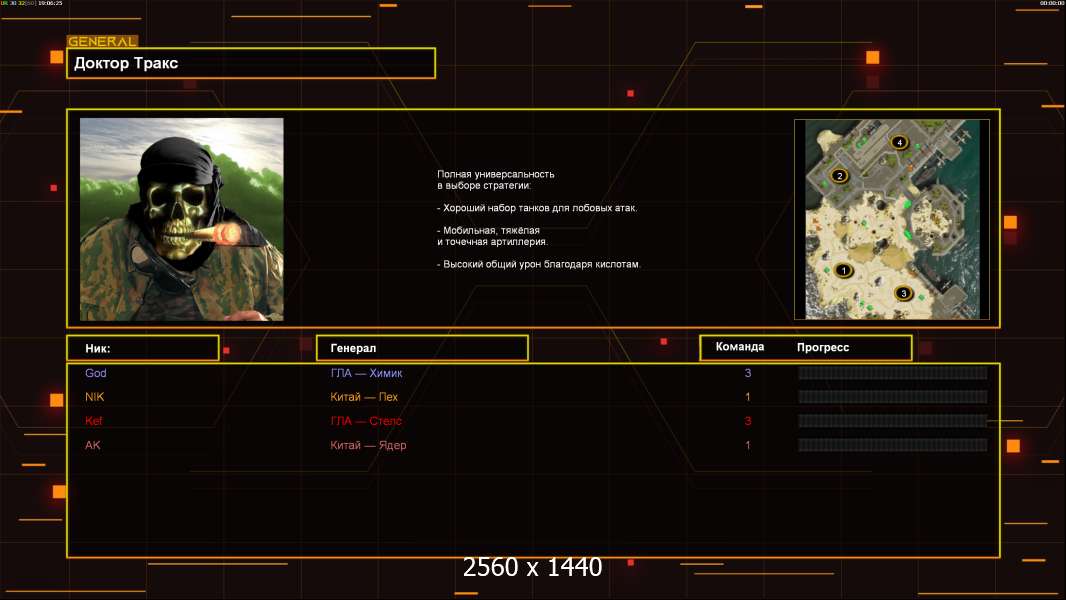Image resolution: width=1066 pixels, height=600 pixels.
Task: Select the Доктор Тракс title field
Action: (x=251, y=63)
